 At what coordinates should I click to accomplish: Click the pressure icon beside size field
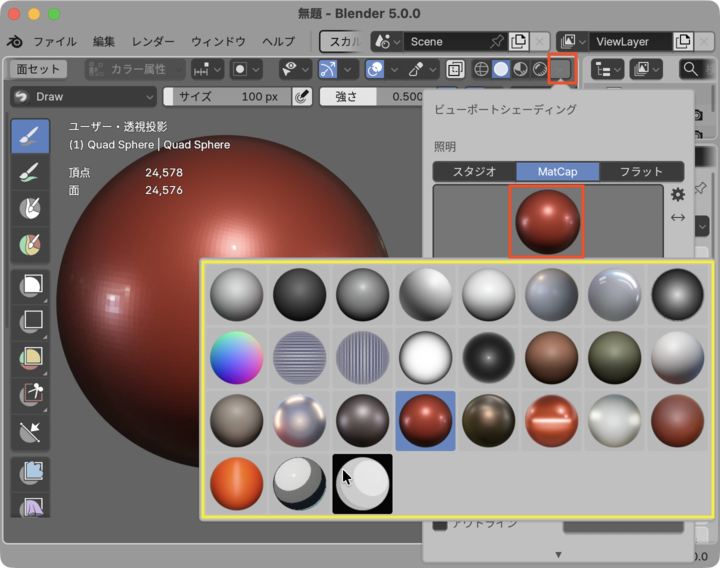pos(301,97)
